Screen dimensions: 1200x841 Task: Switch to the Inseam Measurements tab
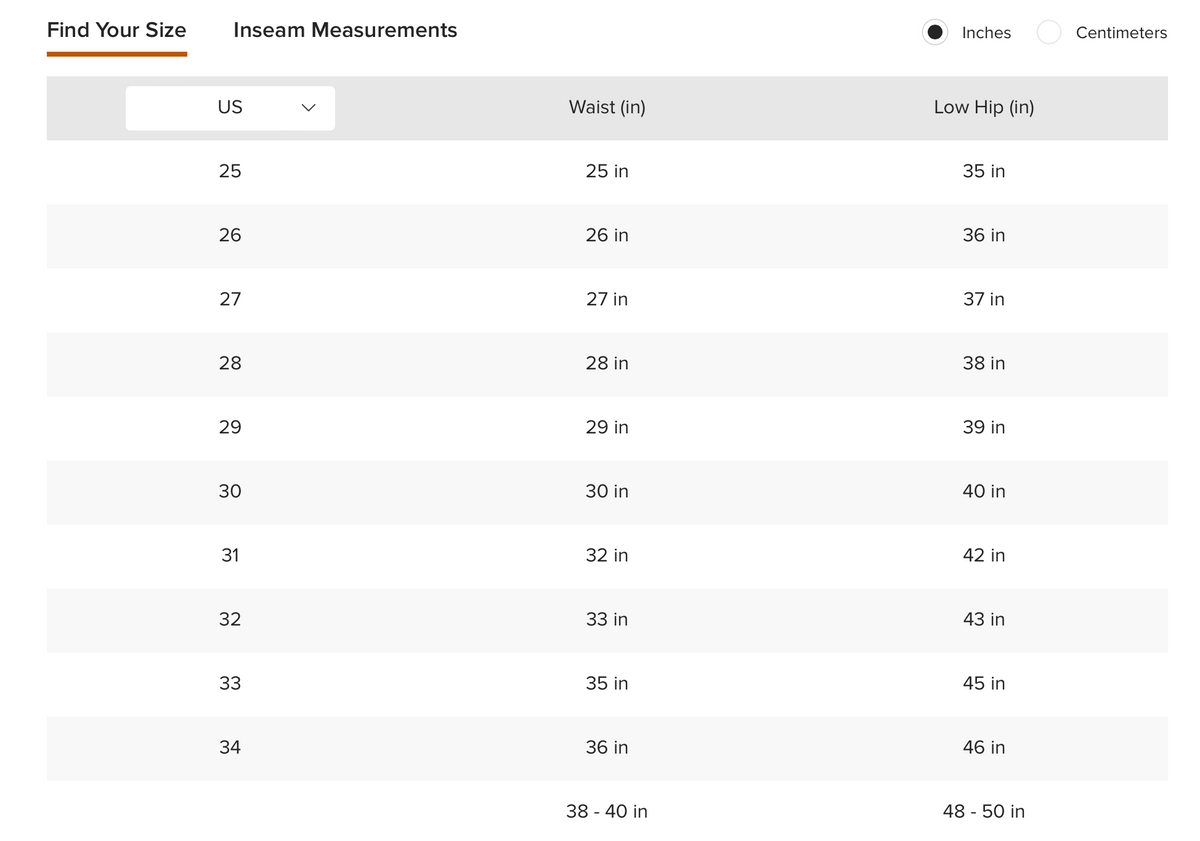coord(345,30)
